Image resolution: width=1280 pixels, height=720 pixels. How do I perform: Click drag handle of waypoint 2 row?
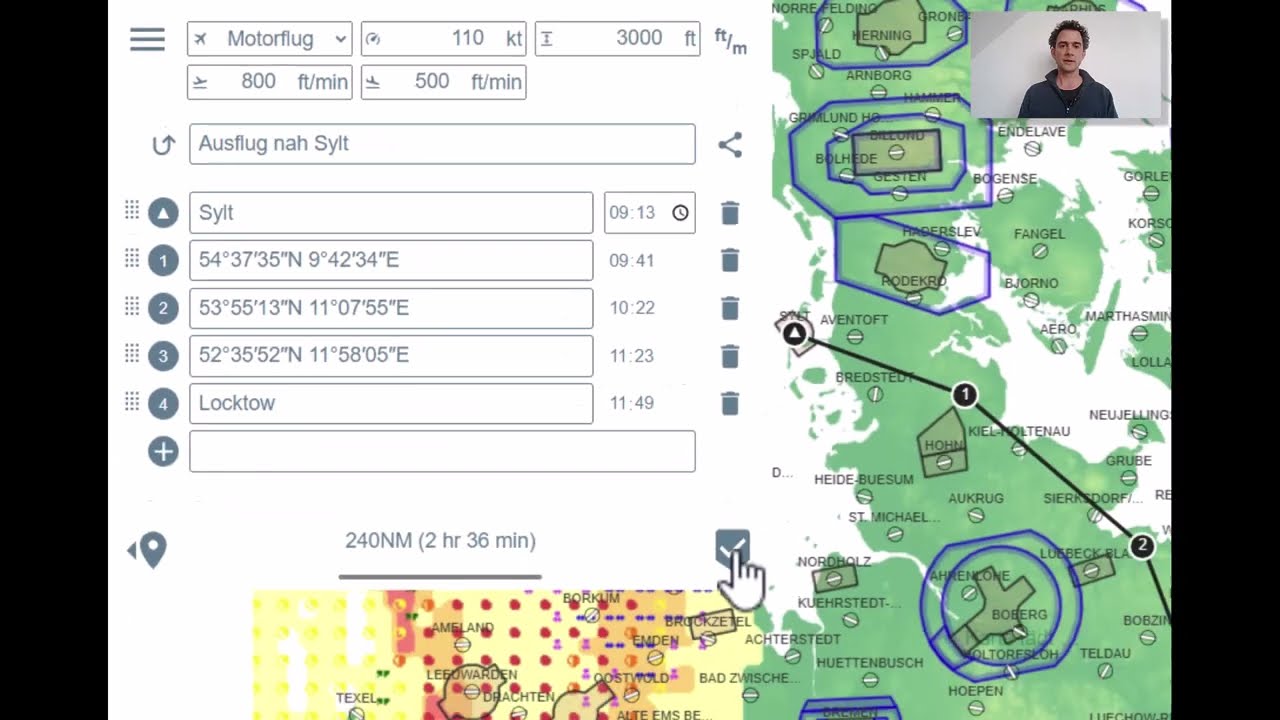[x=131, y=305]
